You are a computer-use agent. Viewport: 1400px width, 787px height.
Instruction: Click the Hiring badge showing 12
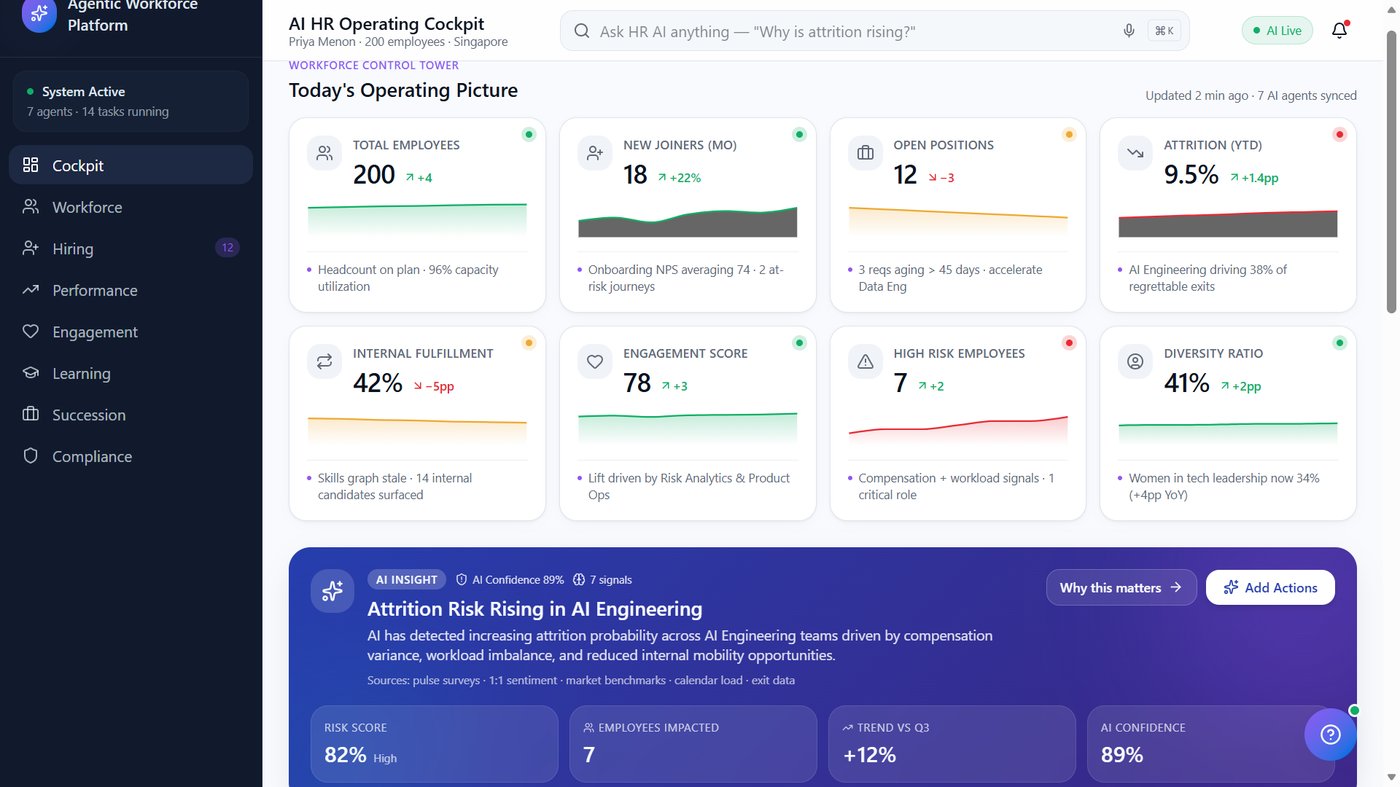pos(227,248)
